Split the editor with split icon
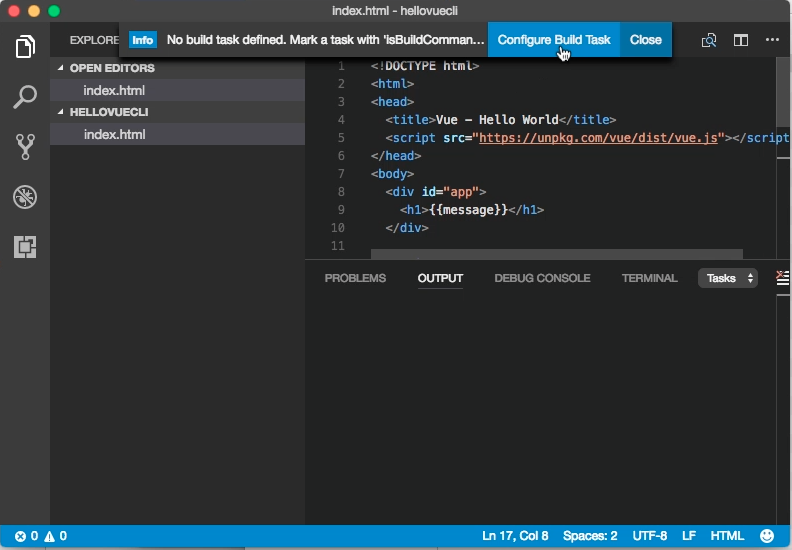The image size is (792, 550). pos(740,40)
